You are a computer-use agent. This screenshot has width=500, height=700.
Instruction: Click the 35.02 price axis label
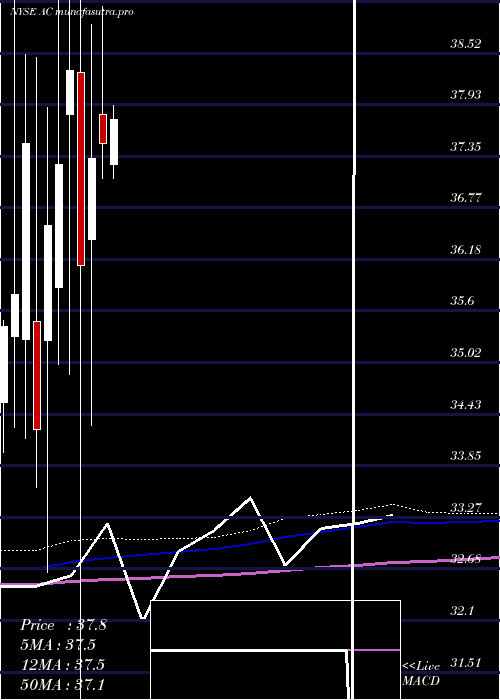coord(466,353)
